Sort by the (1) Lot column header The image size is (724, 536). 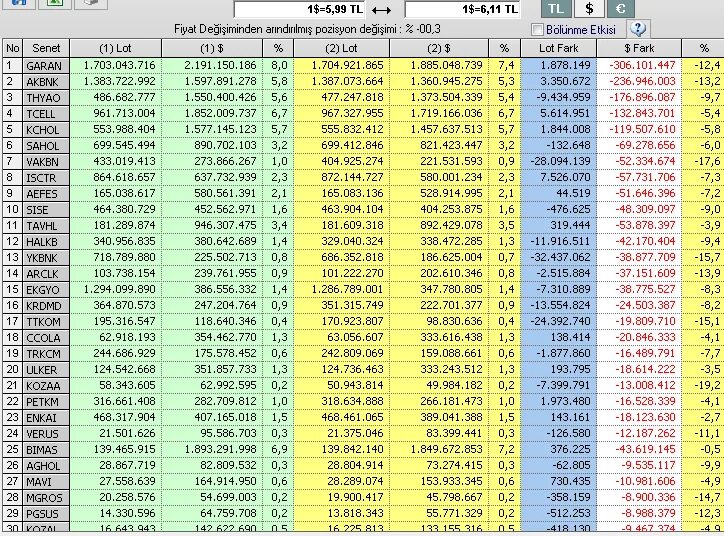(x=115, y=48)
